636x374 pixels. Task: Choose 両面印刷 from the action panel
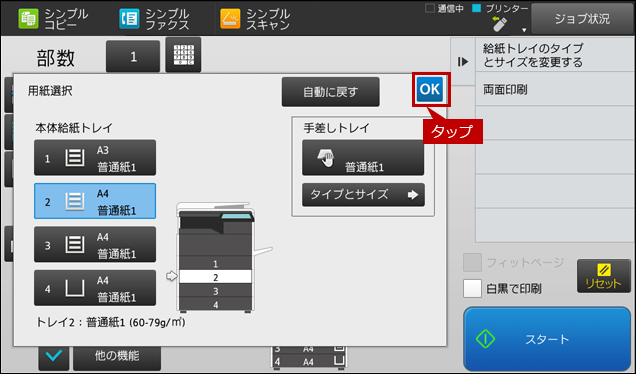coord(555,90)
